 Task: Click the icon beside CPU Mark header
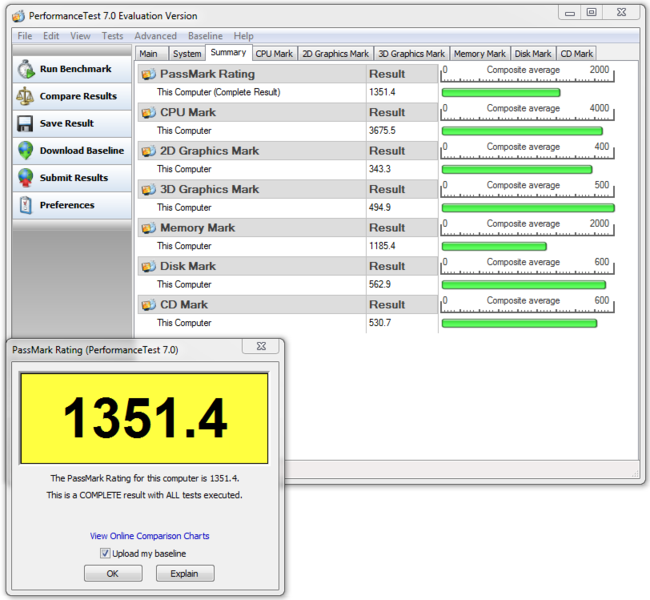pos(148,113)
